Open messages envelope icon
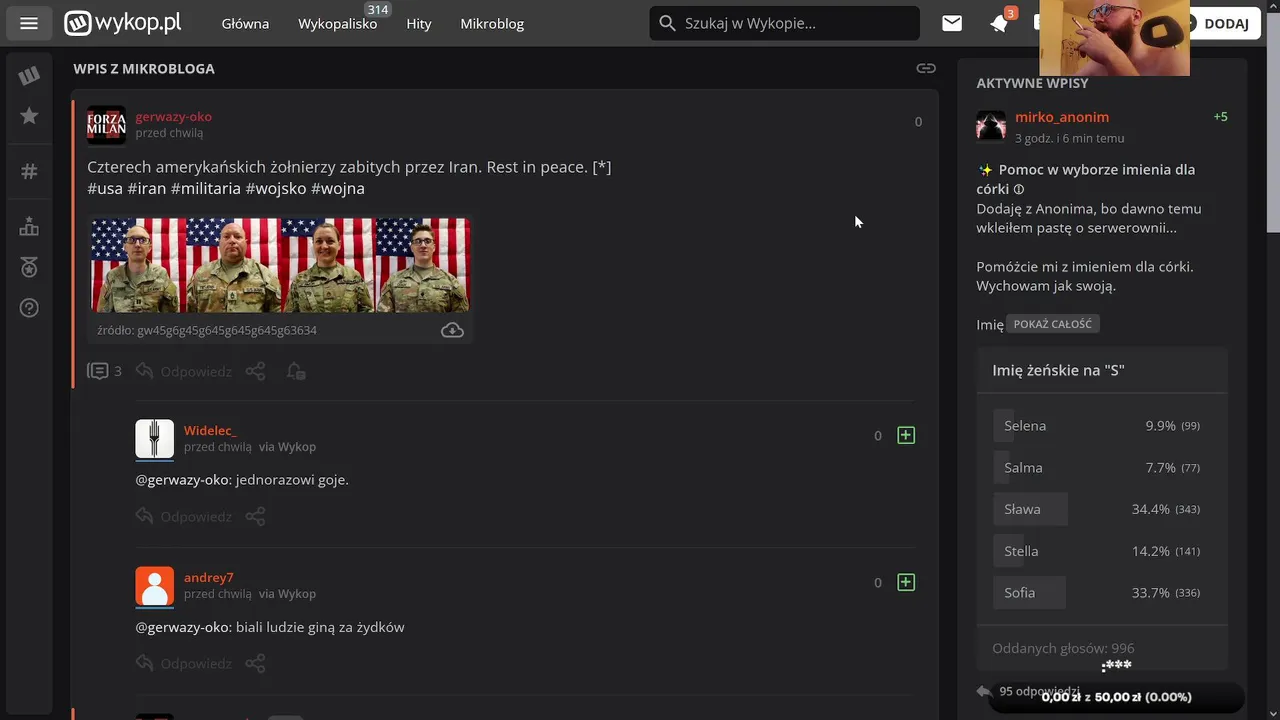Viewport: 1280px width, 720px height. click(952, 23)
